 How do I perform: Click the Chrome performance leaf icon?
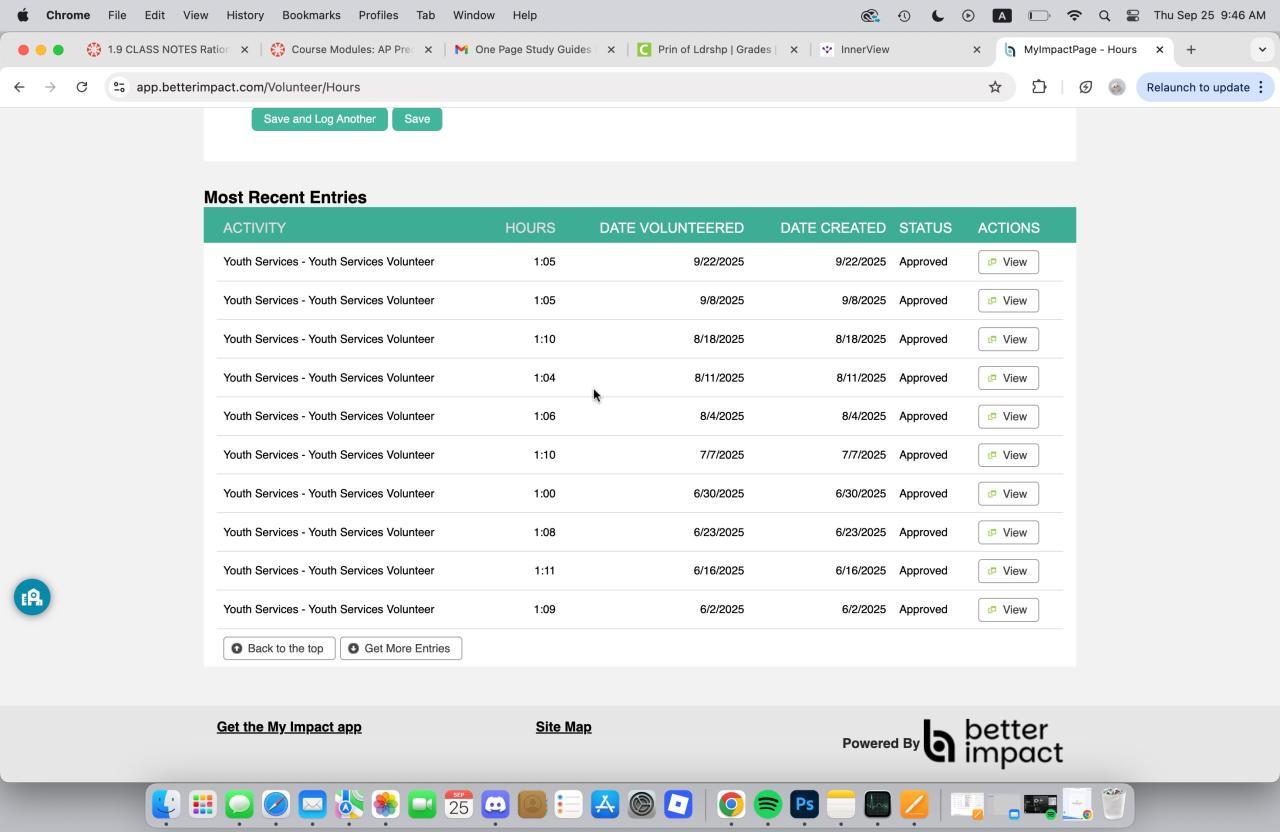pos(1085,87)
